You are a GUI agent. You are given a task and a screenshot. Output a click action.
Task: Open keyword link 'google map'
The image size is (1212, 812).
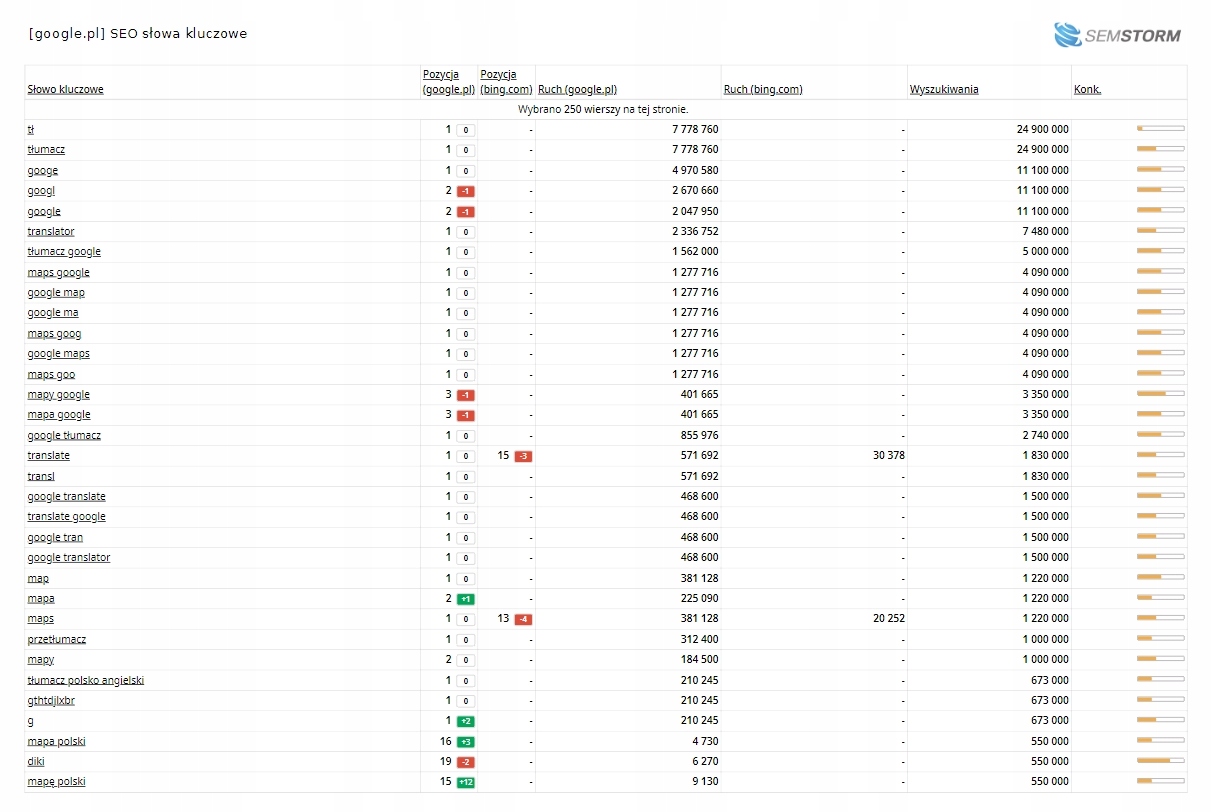click(x=56, y=293)
